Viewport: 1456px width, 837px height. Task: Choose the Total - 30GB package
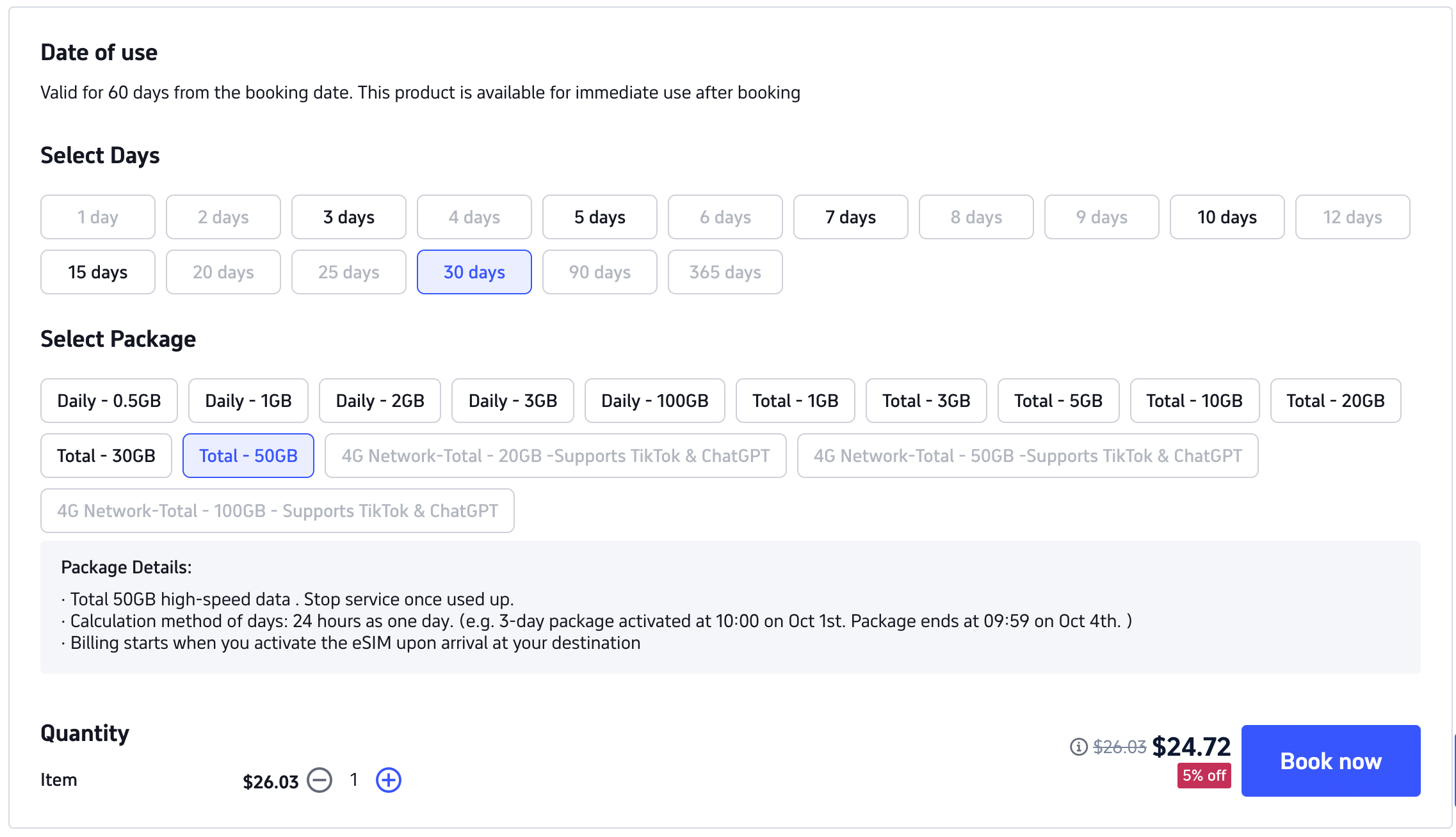[106, 456]
